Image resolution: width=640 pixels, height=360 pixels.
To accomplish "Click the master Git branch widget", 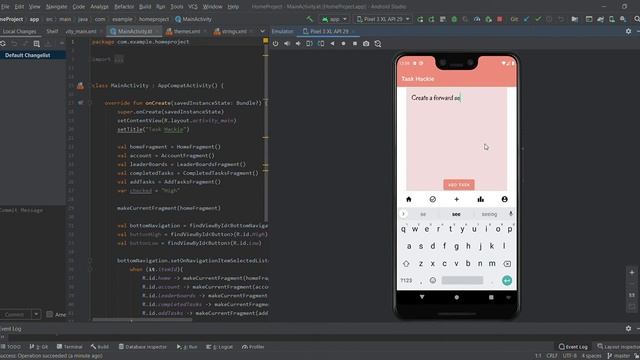I will pos(619,356).
